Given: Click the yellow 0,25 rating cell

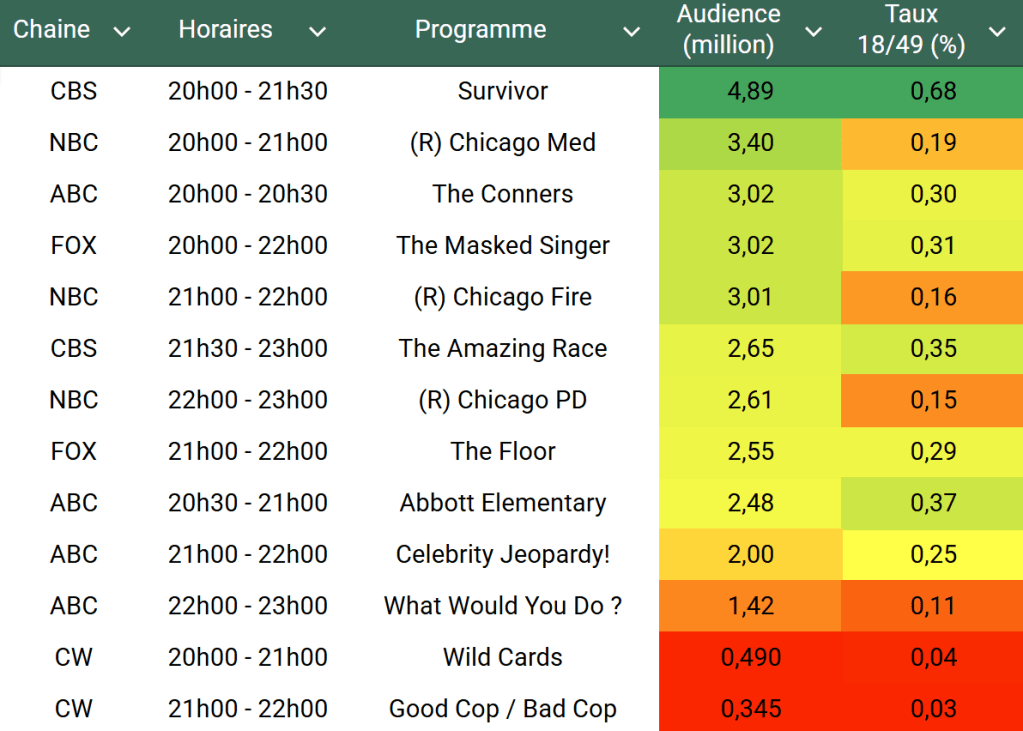Looking at the screenshot, I should [x=933, y=554].
